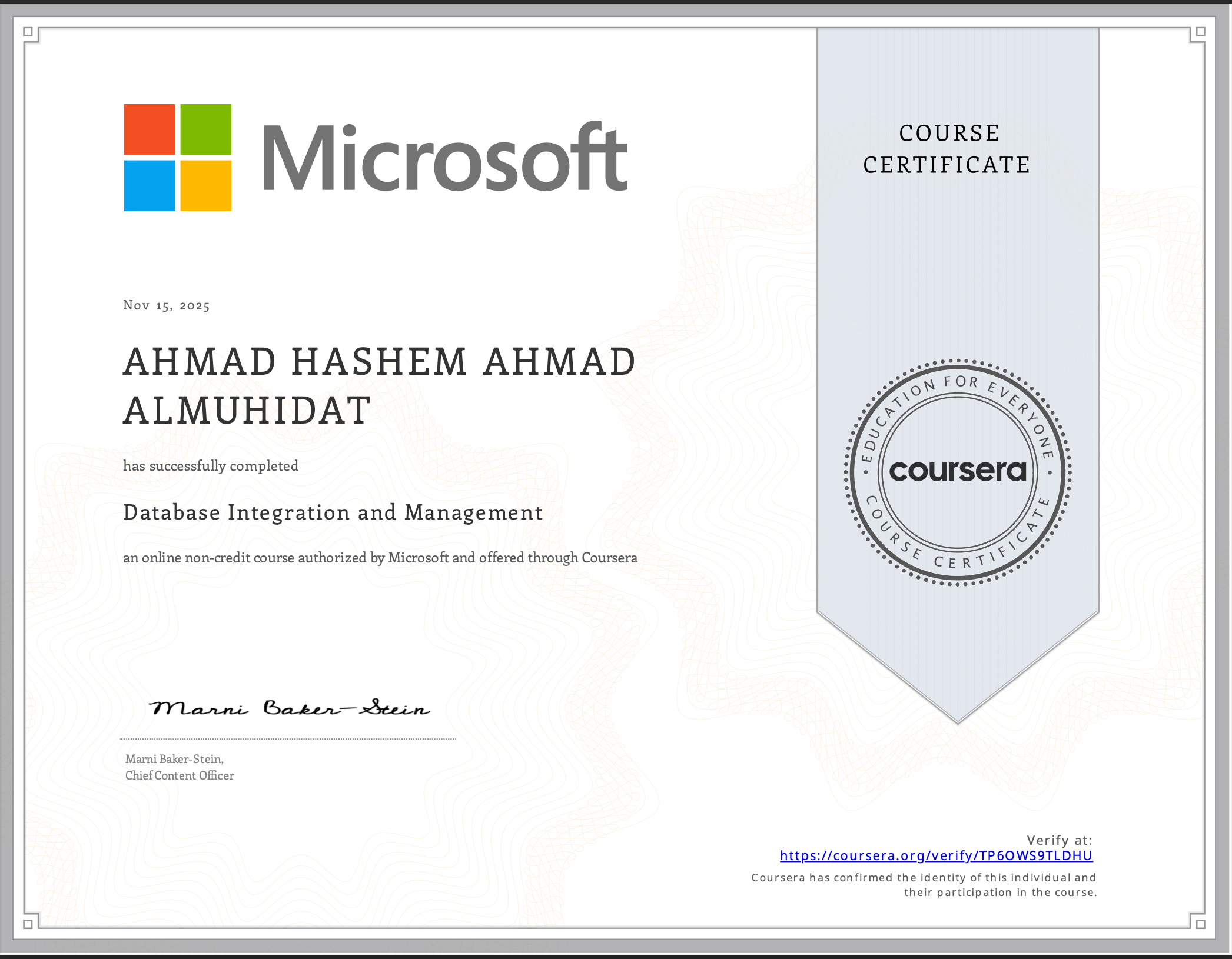Click the bottom-left corner border ornament

(x=28, y=924)
